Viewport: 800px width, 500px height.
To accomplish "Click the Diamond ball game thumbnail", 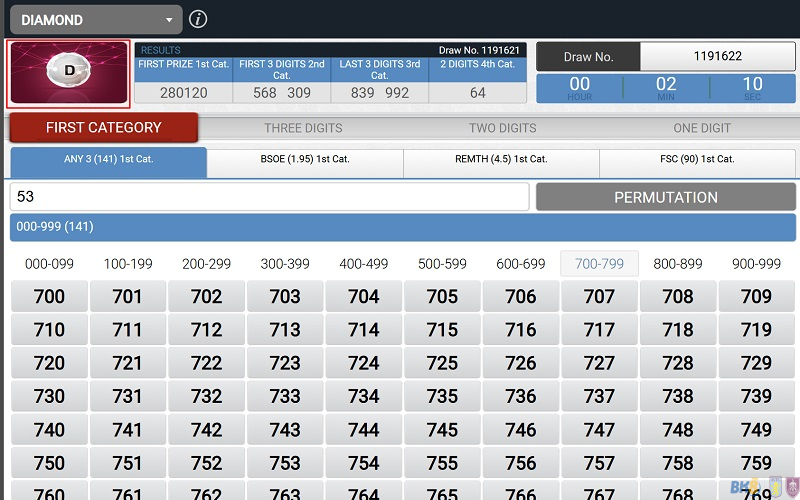I will click(x=69, y=73).
